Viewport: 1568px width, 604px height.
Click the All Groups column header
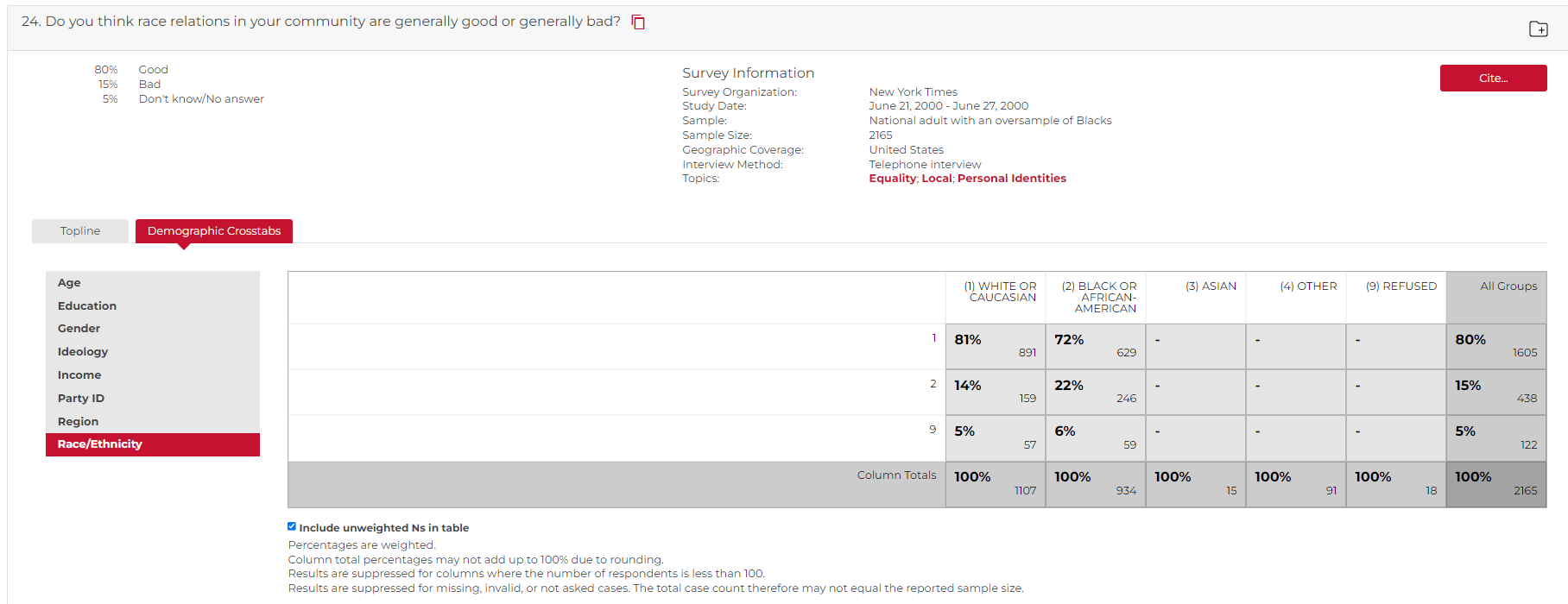pos(1508,286)
